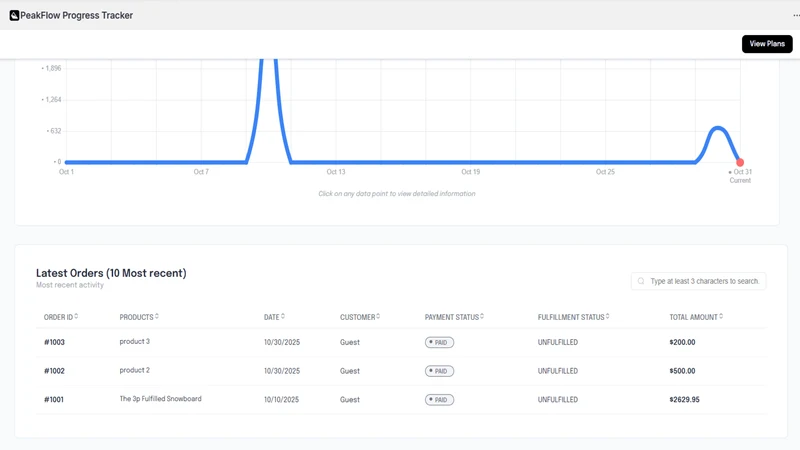Click the Oct 13 axis label
Image resolution: width=800 pixels, height=450 pixels.
pos(336,172)
